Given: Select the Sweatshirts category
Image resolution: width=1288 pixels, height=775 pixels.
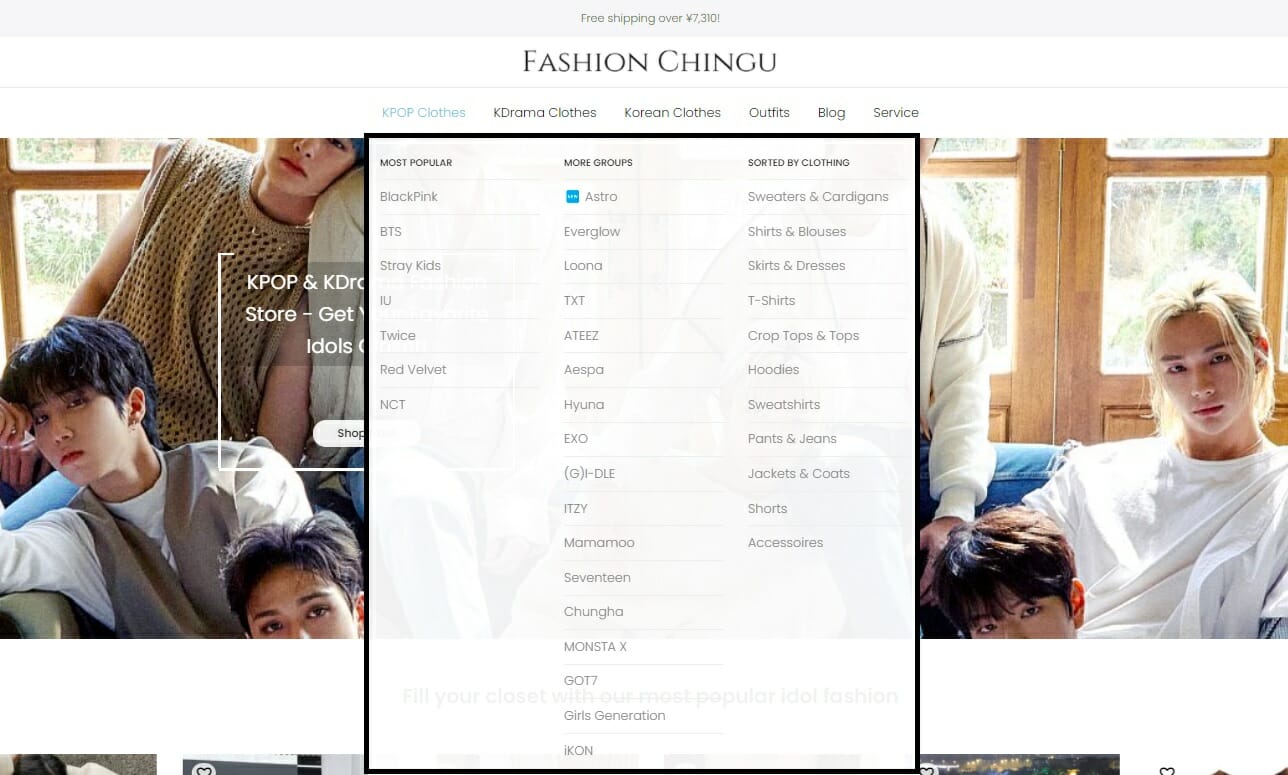Looking at the screenshot, I should 784,405.
